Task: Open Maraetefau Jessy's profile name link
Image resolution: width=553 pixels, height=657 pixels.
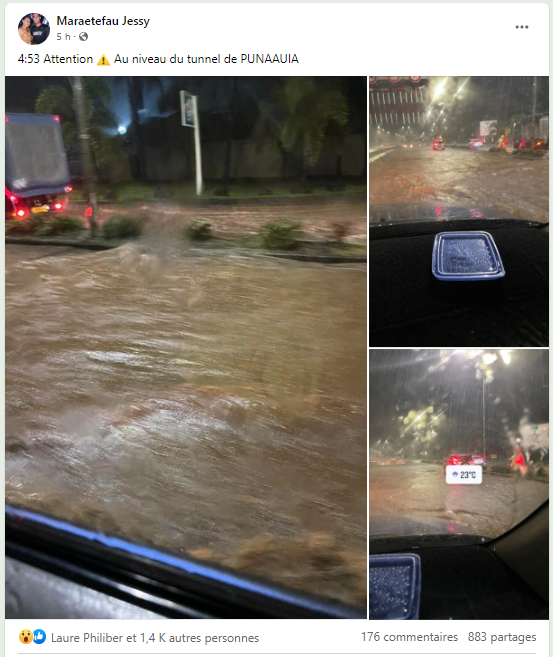Action: click(103, 21)
